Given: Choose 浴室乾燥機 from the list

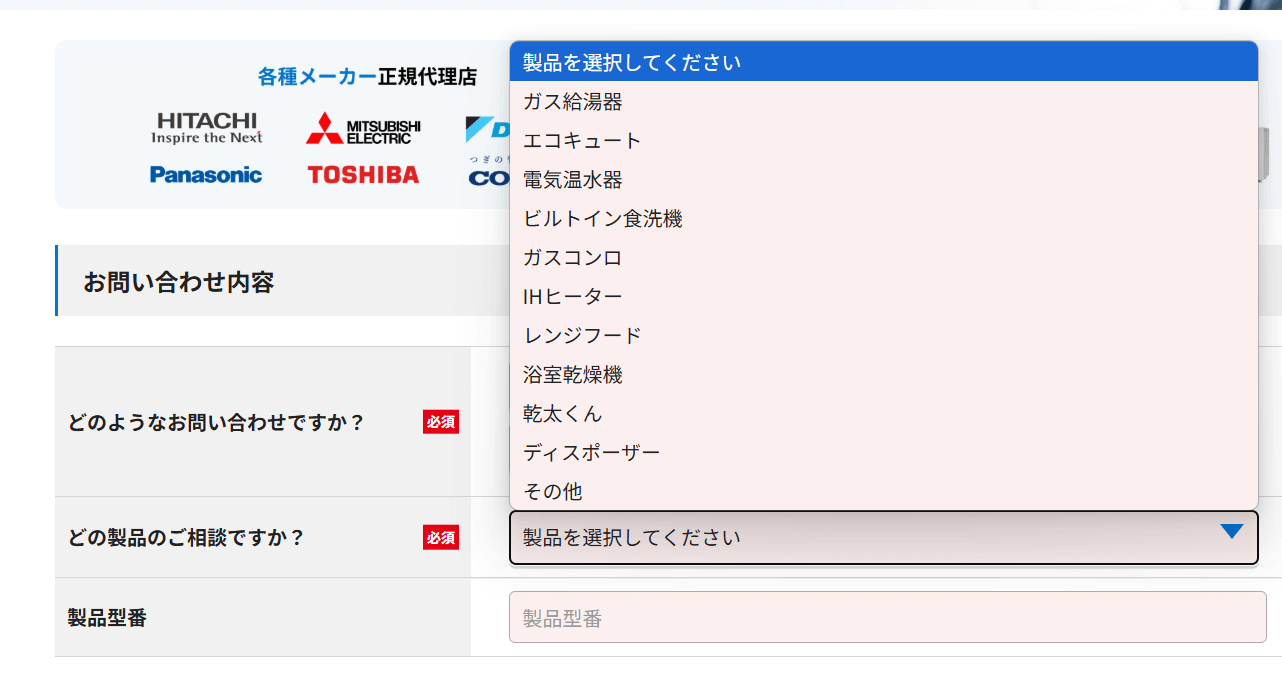Looking at the screenshot, I should pyautogui.click(x=572, y=375).
